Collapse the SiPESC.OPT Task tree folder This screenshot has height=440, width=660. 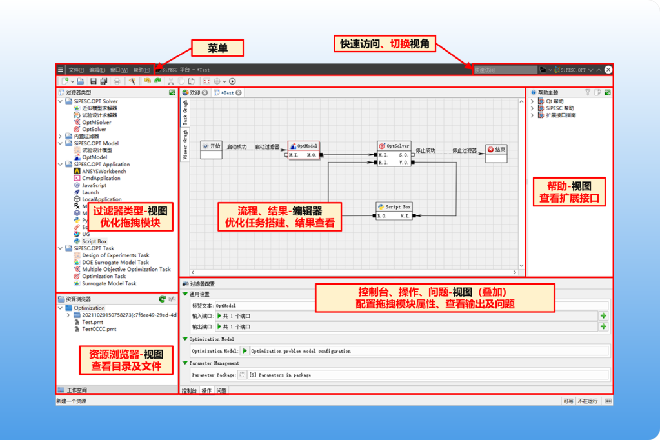(61, 248)
